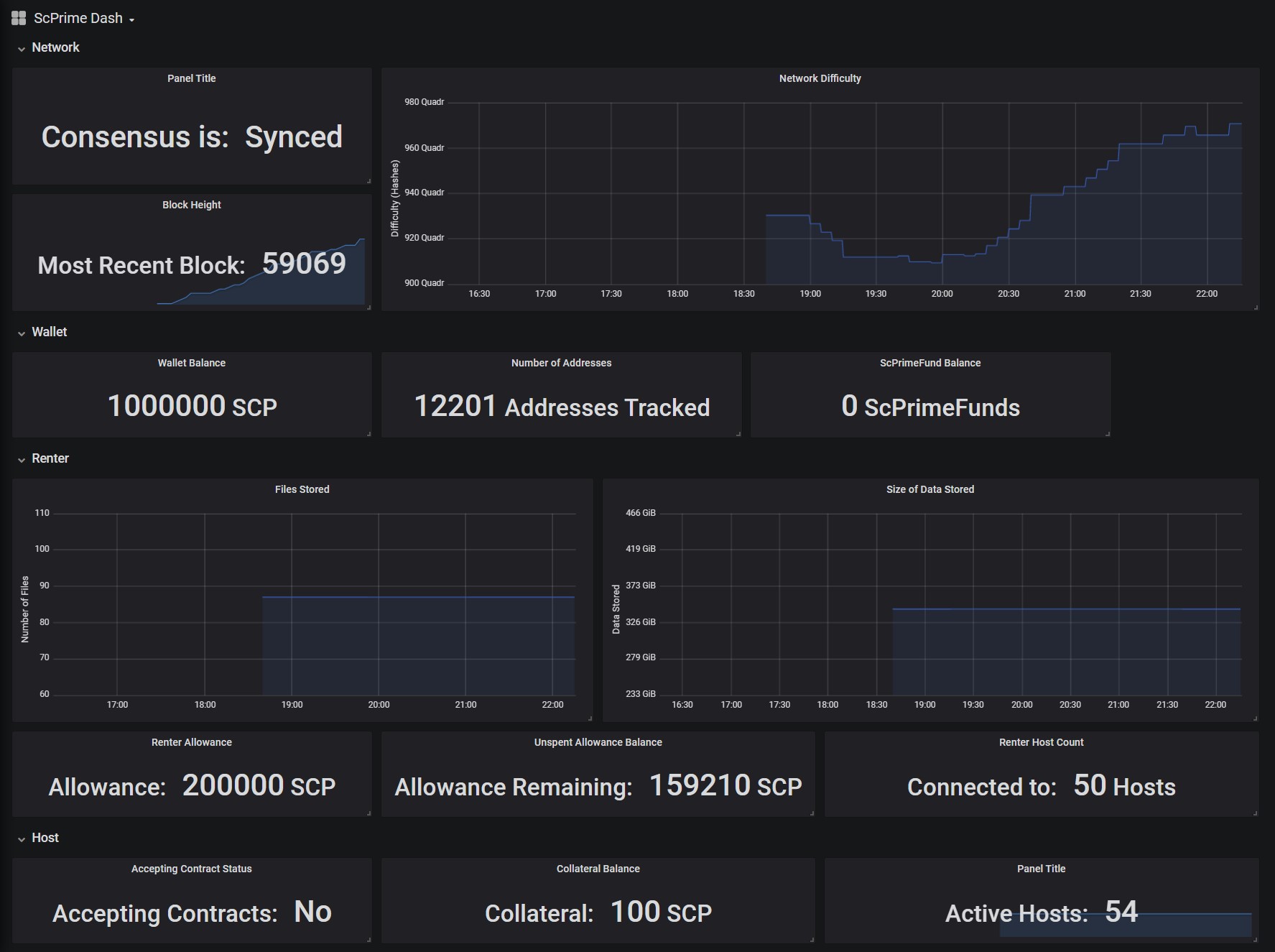Image resolution: width=1275 pixels, height=952 pixels.
Task: Click the "Consensus is: Synced" status text
Action: coord(192,137)
